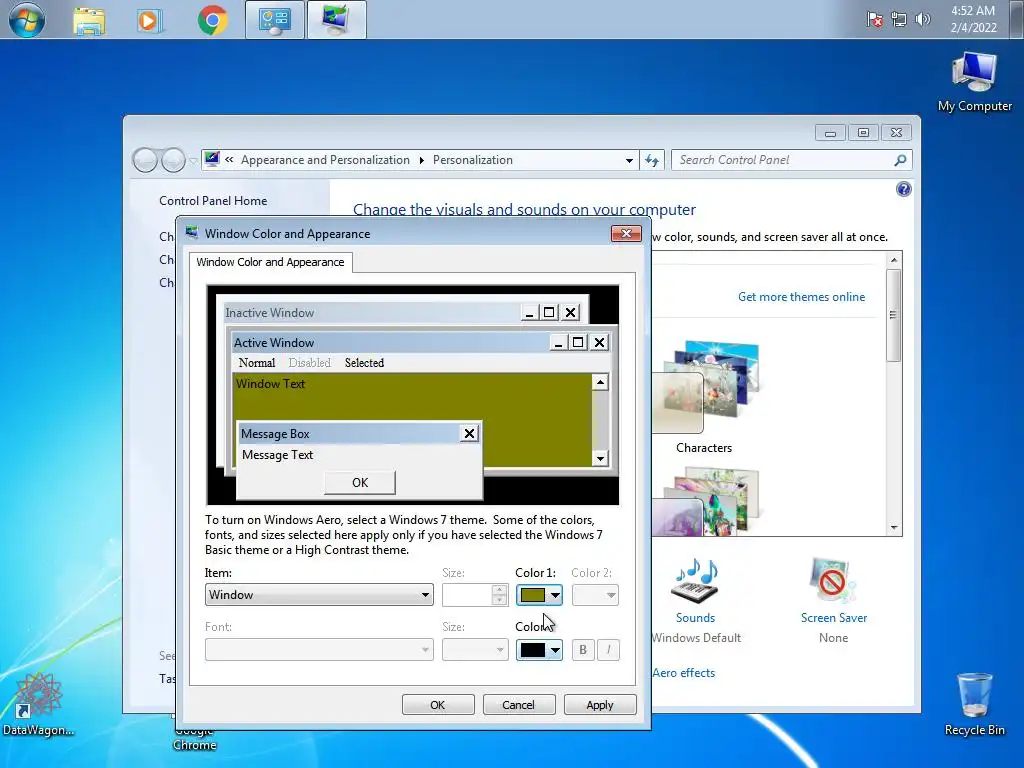
Task: Switch to the Control Panel taskbar button
Action: (x=274, y=20)
